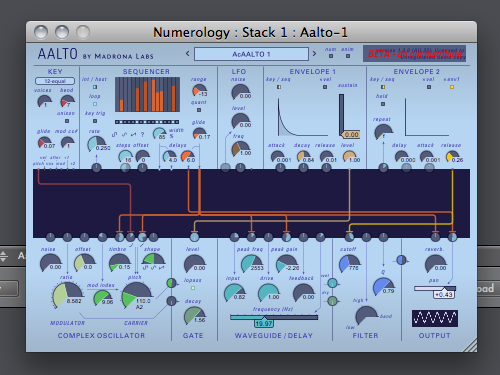Image resolution: width=500 pixels, height=375 pixels.
Task: Enable the Envelope 2 hold checkbox
Action: tap(383, 104)
